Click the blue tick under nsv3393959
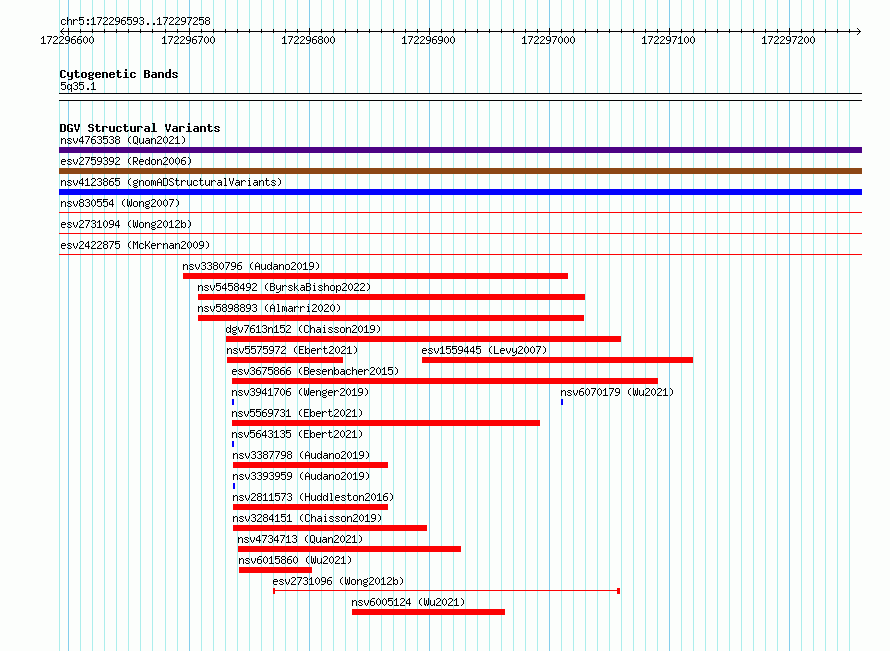The image size is (890, 651). click(234, 486)
